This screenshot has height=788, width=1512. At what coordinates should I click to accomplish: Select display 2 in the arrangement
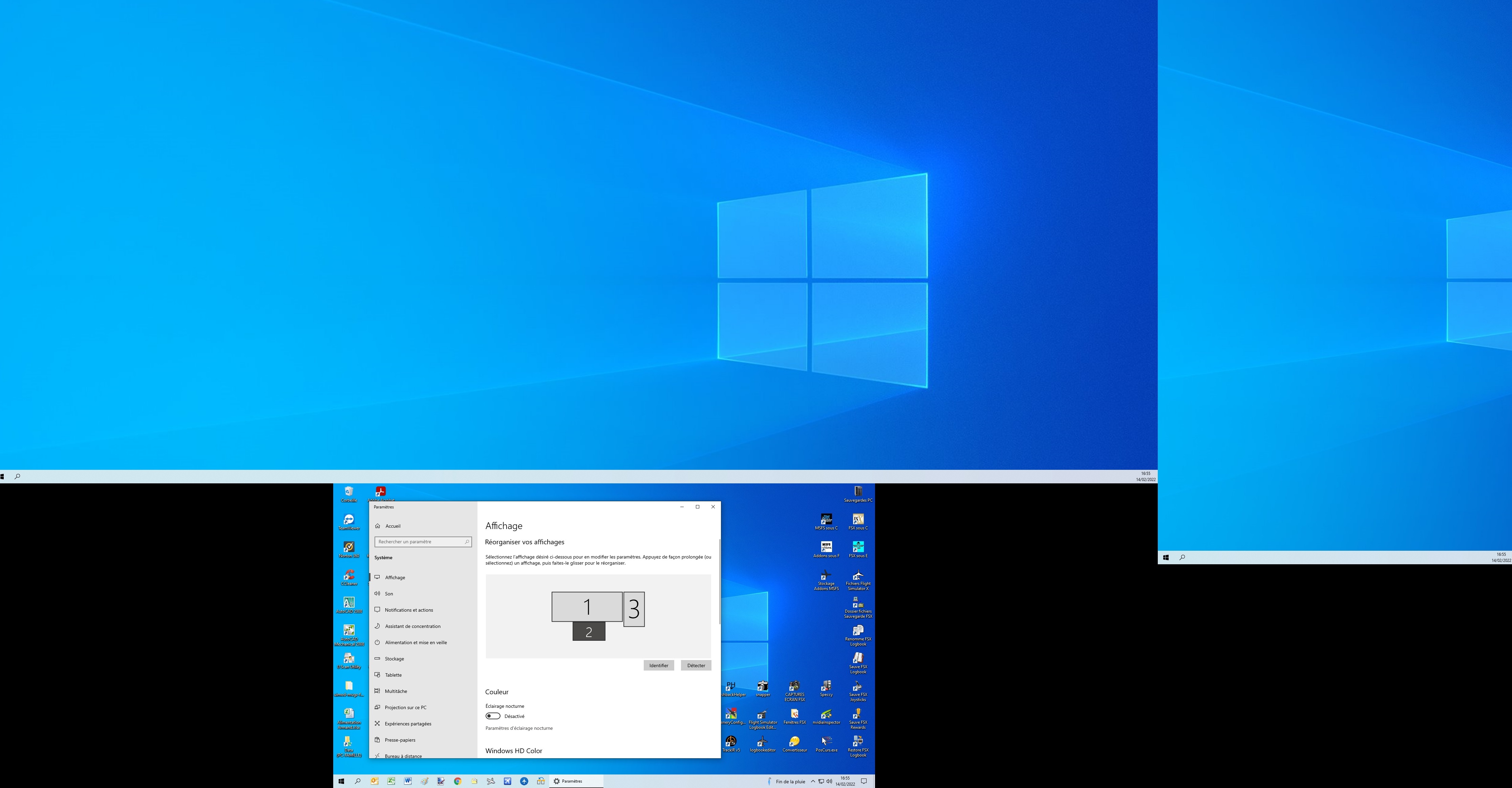point(589,632)
